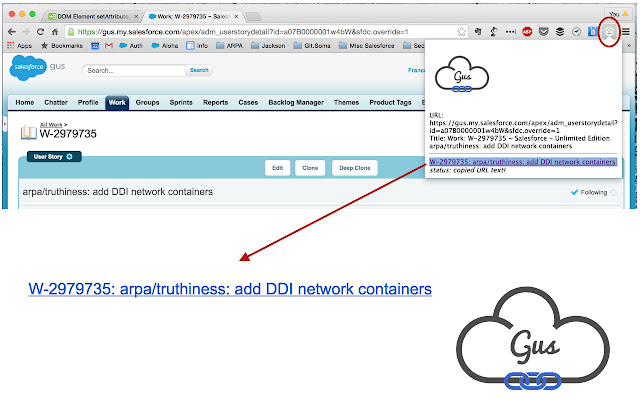The image size is (640, 400).
Task: Open the Info bookmark
Action: pyautogui.click(x=197, y=46)
